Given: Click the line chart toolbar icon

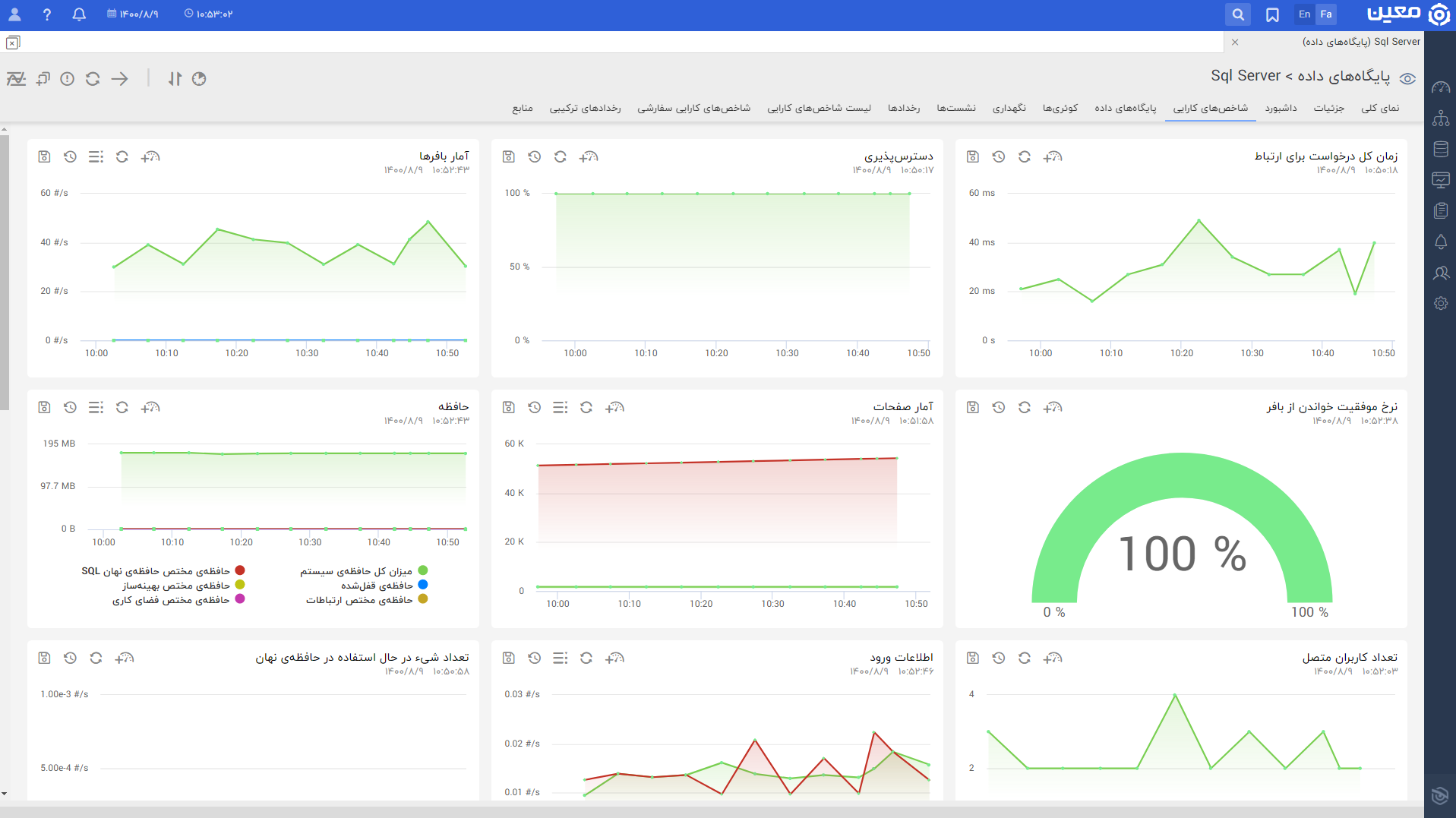Looking at the screenshot, I should 16,78.
